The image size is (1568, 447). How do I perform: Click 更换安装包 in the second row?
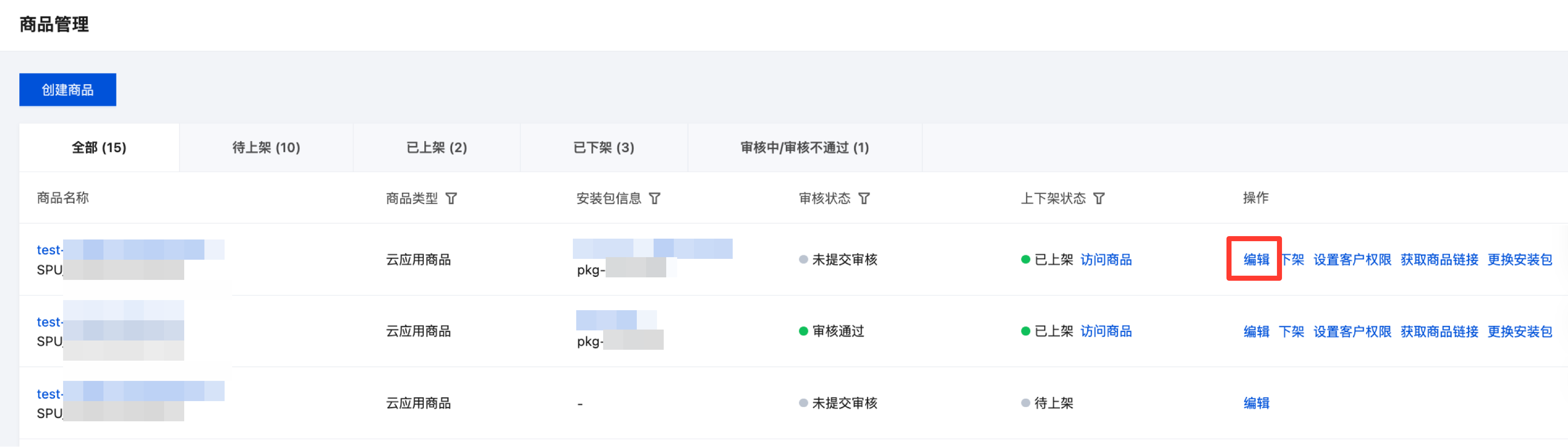click(1519, 331)
